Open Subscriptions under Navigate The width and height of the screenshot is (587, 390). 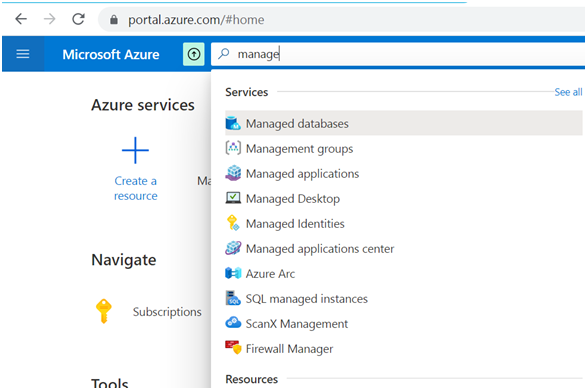[167, 311]
